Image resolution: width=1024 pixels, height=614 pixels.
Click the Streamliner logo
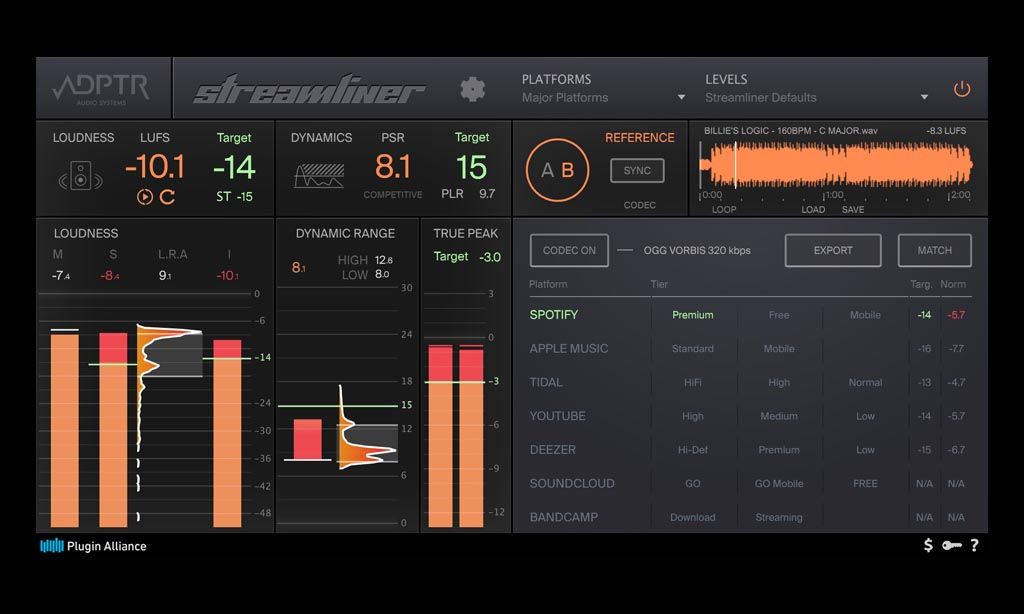(309, 89)
